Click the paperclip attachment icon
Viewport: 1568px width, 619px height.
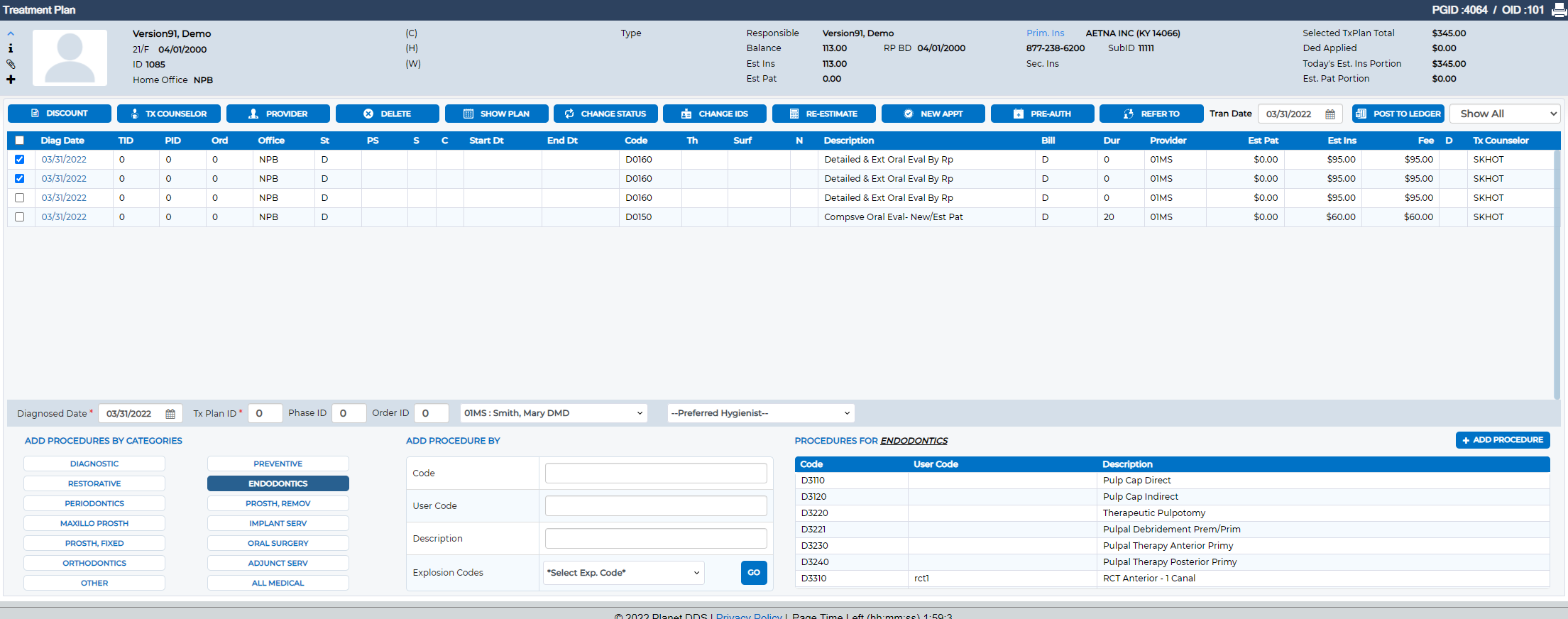tap(11, 64)
